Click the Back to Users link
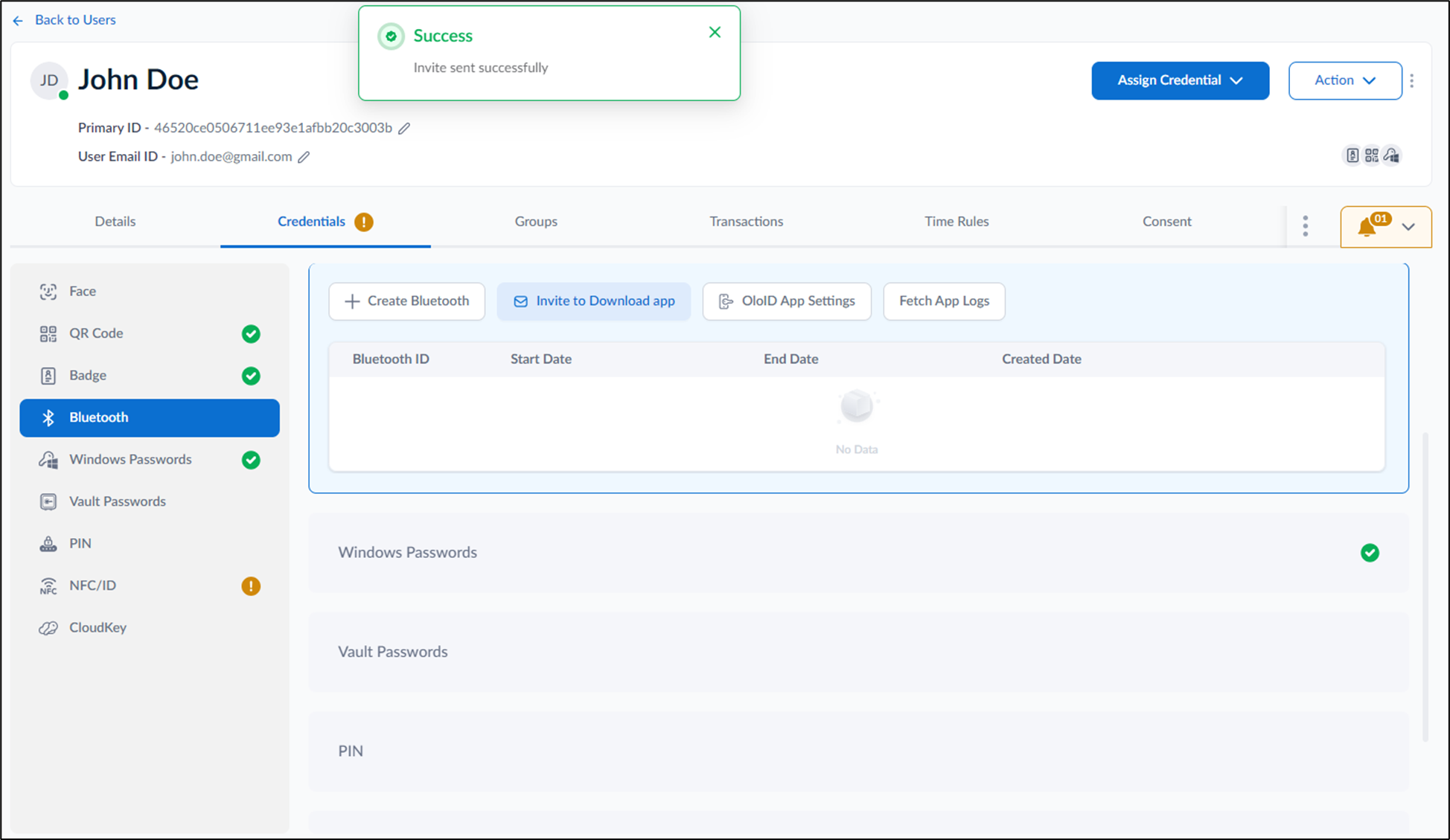Screen dimensions: 1450x840 click(x=75, y=20)
